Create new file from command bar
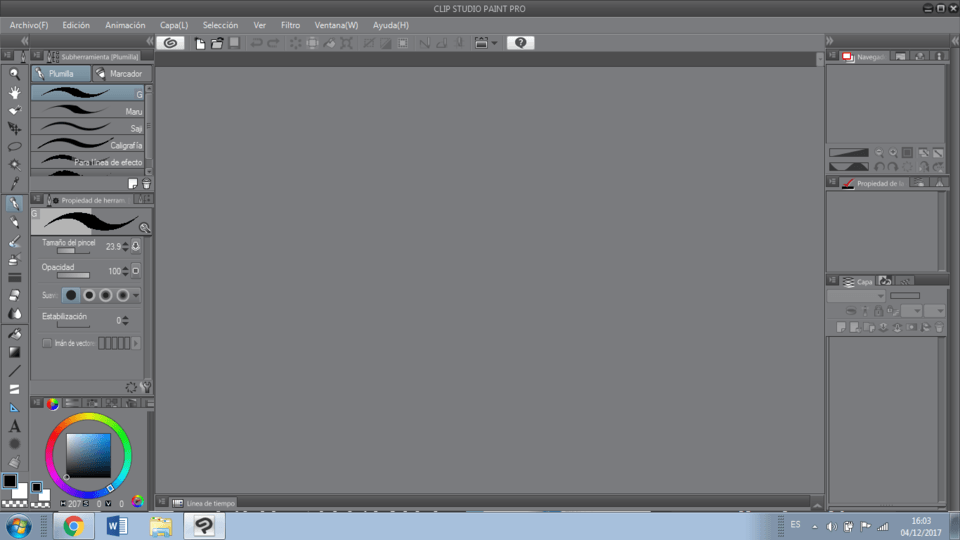 [200, 43]
